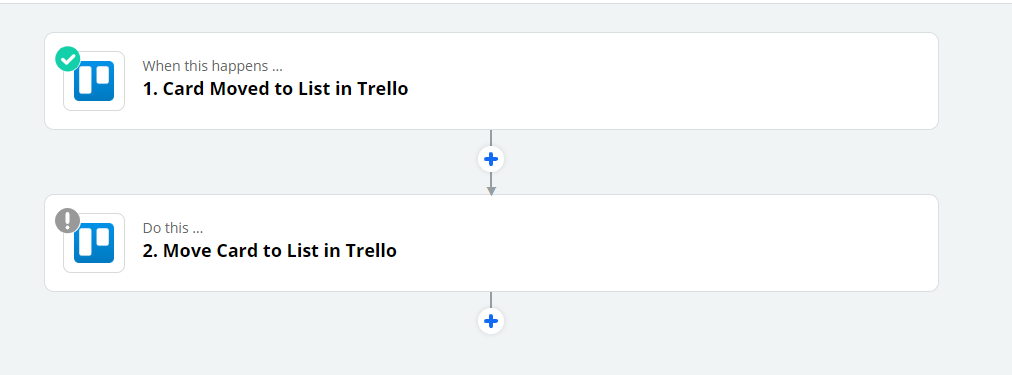The image size is (1012, 375).
Task: Click the connector segment between plus and arrowhead
Action: (491, 179)
